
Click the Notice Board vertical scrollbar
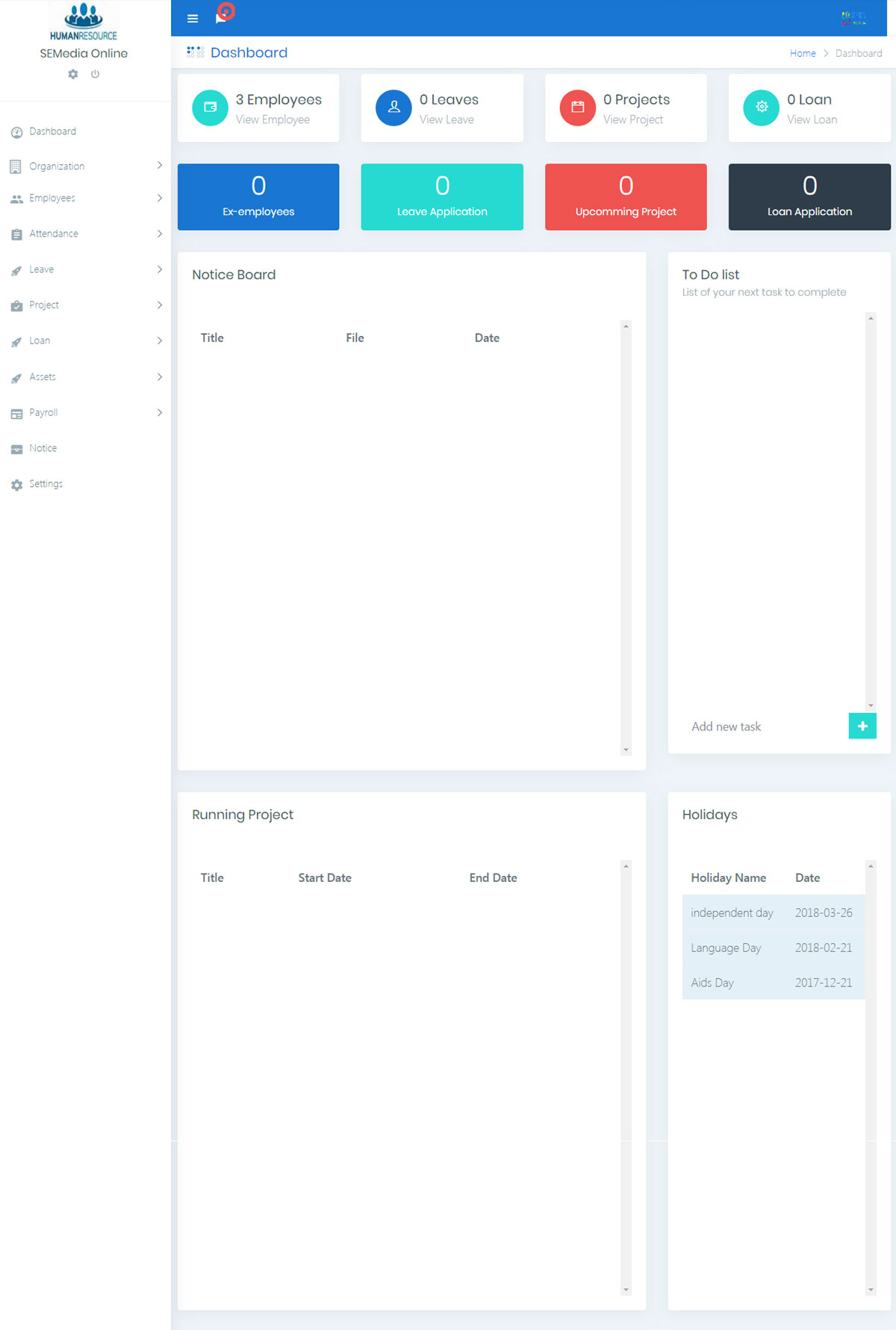click(626, 538)
